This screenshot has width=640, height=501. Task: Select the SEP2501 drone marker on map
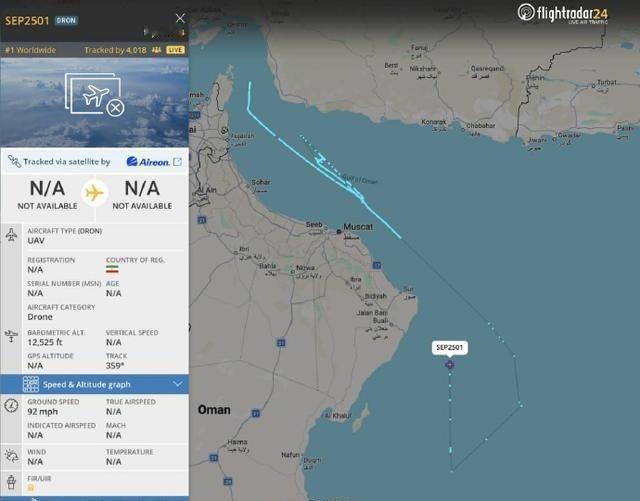pyautogui.click(x=449, y=364)
